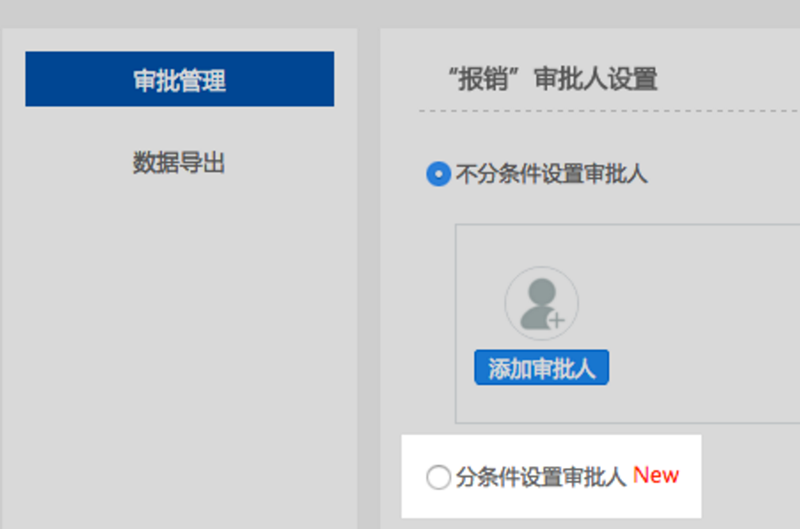
Task: Select 分条件设置审批人 radio button
Action: tap(438, 477)
